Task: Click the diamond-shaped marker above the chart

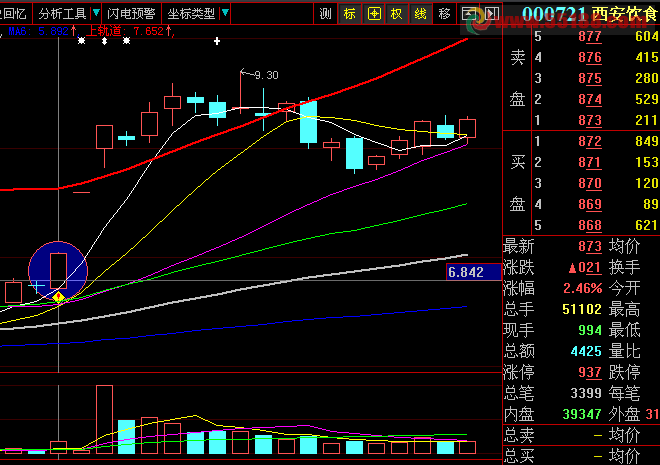Action: 104,41
